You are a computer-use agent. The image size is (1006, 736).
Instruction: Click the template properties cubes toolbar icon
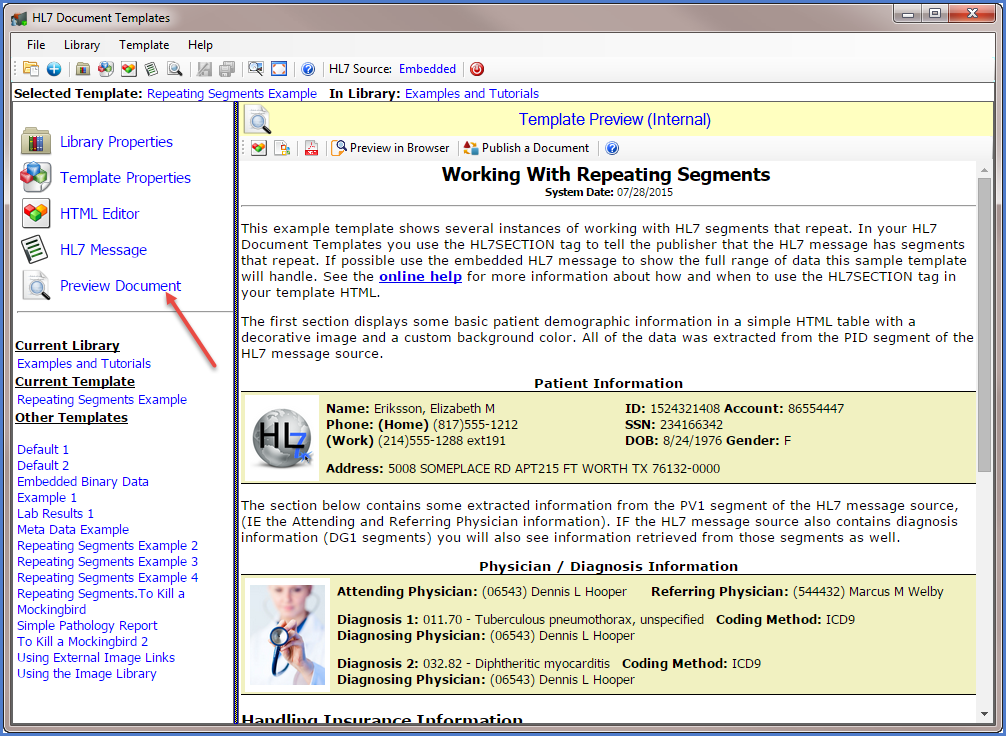click(x=105, y=69)
